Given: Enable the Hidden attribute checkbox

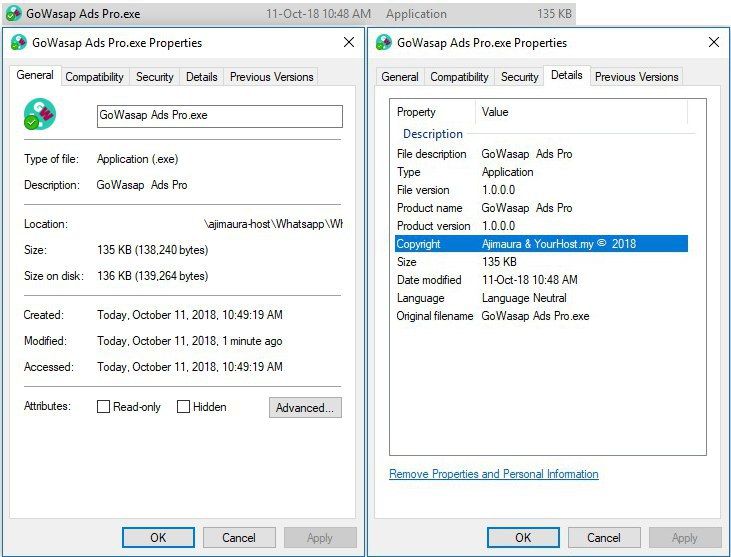Looking at the screenshot, I should click(183, 407).
